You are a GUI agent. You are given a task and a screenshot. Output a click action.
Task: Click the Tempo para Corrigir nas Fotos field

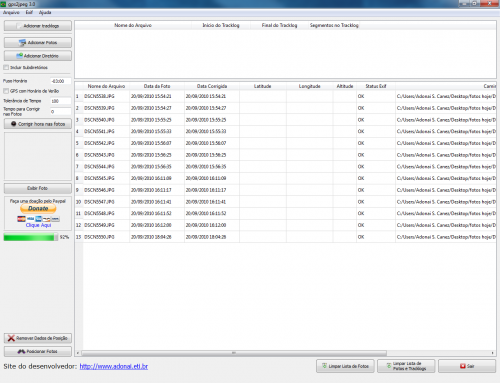61,112
